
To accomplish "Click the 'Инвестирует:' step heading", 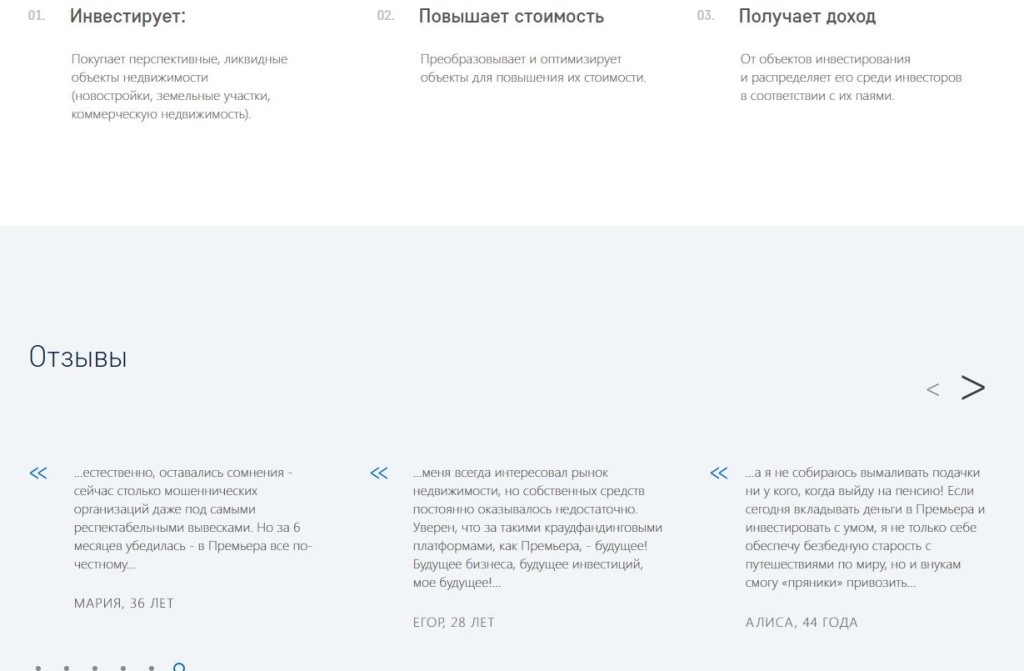I will pyautogui.click(x=127, y=17).
